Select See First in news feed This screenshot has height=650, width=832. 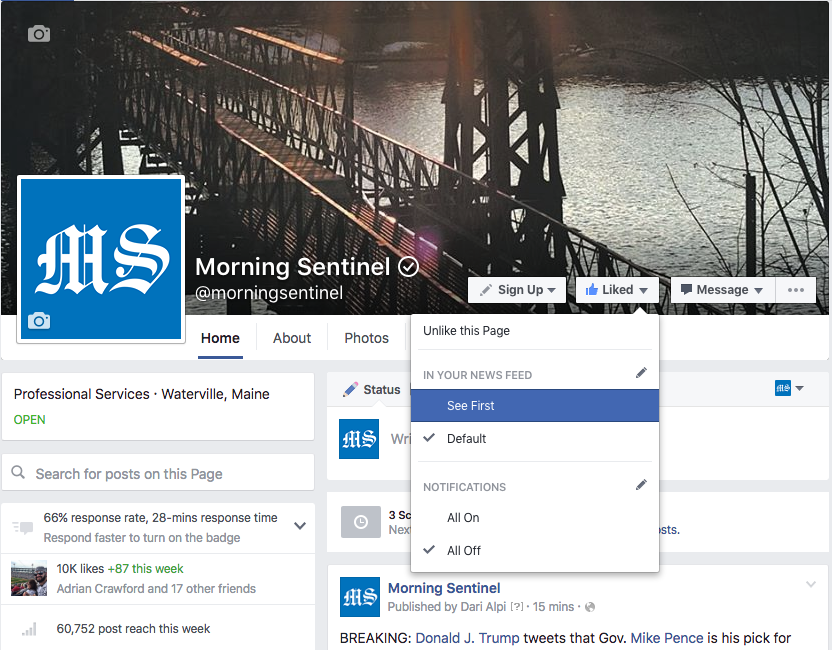471,406
